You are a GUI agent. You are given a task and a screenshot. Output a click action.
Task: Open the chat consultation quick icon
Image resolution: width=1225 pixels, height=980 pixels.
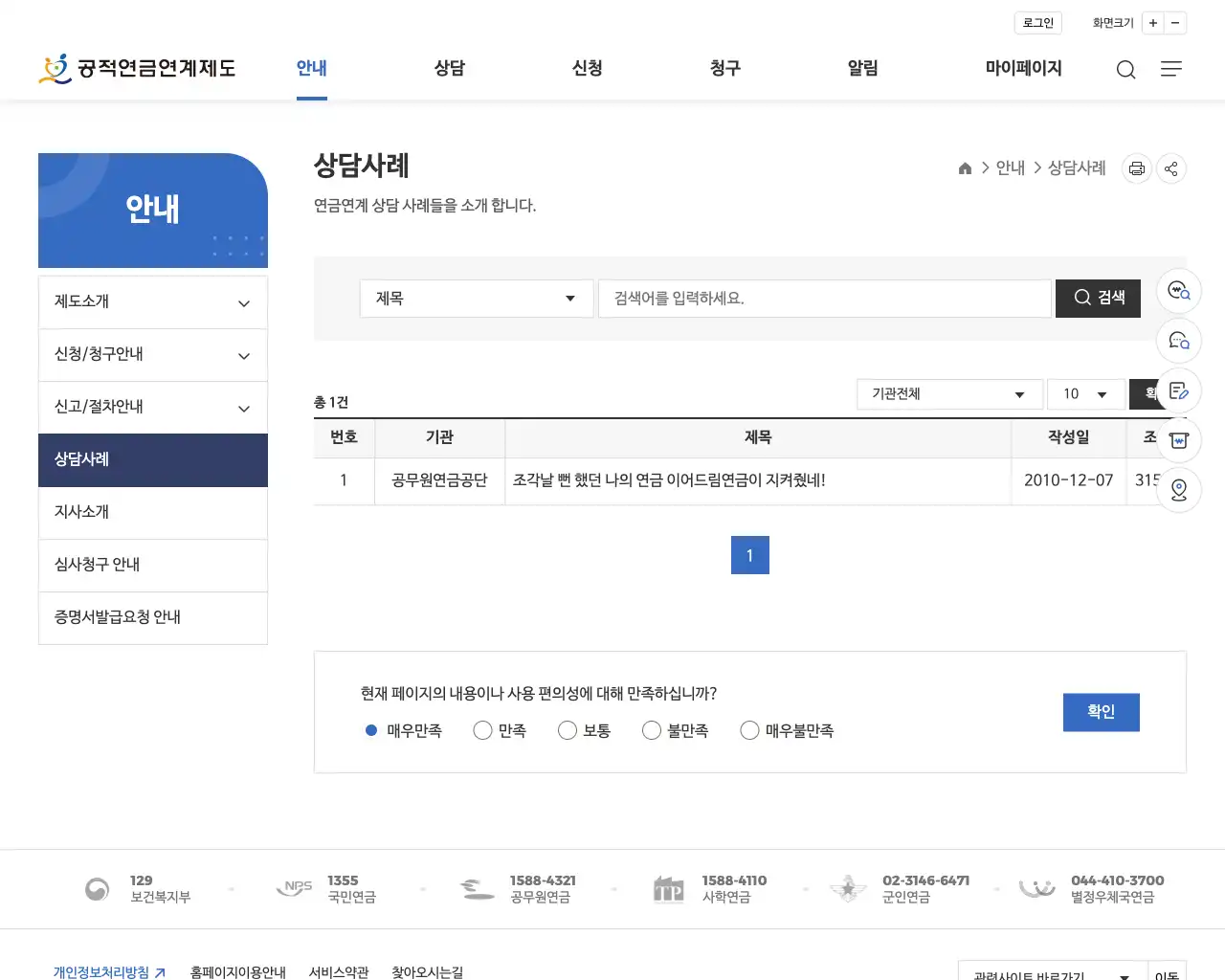1178,341
